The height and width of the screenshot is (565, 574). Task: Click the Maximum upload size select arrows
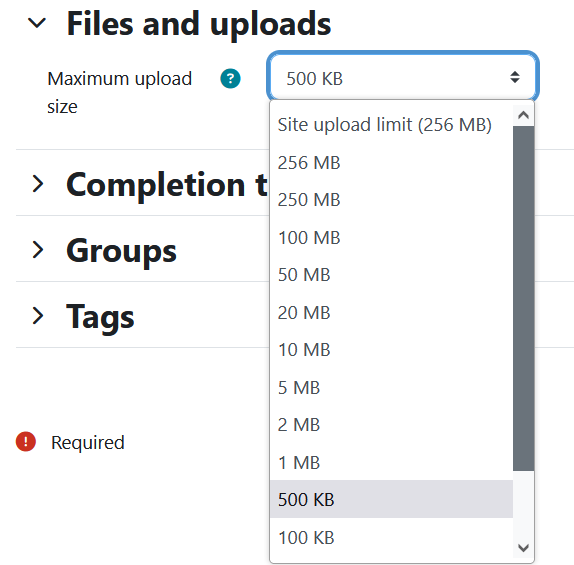tap(515, 77)
